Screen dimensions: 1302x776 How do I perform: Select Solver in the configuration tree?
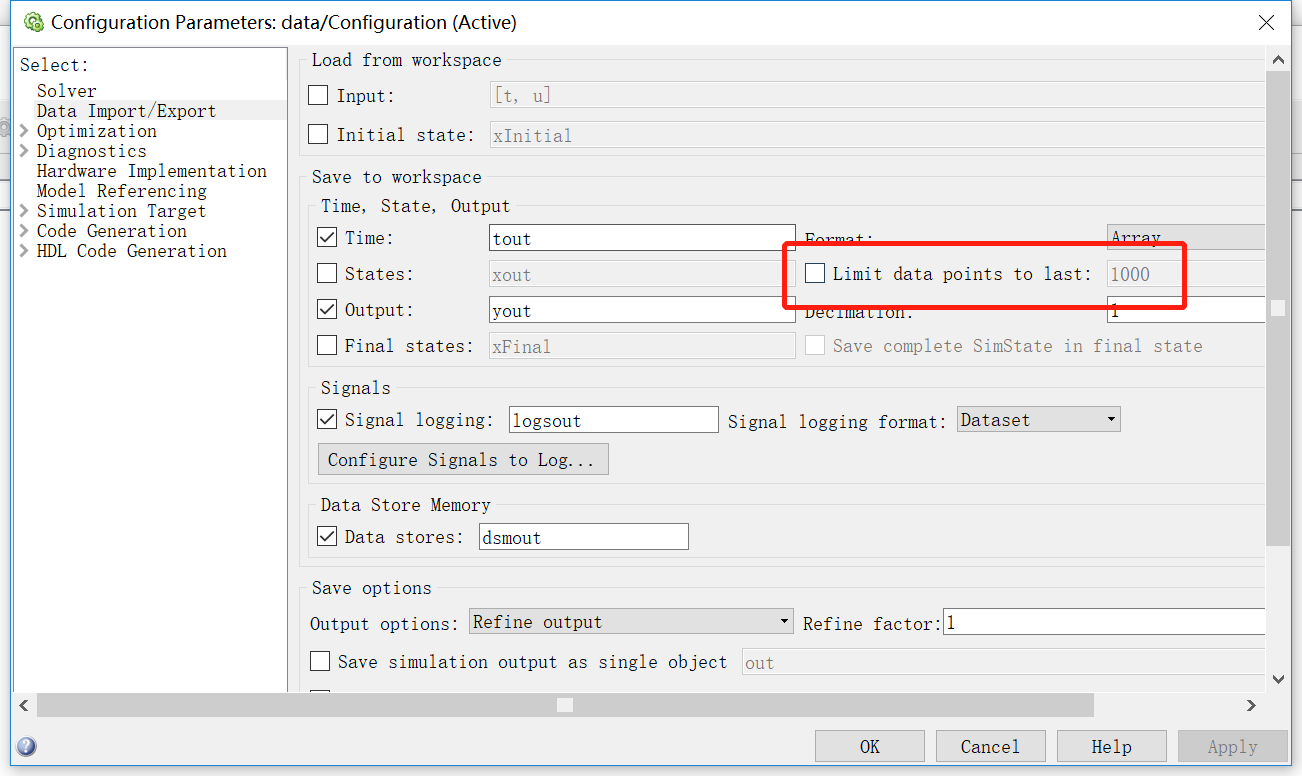[66, 90]
